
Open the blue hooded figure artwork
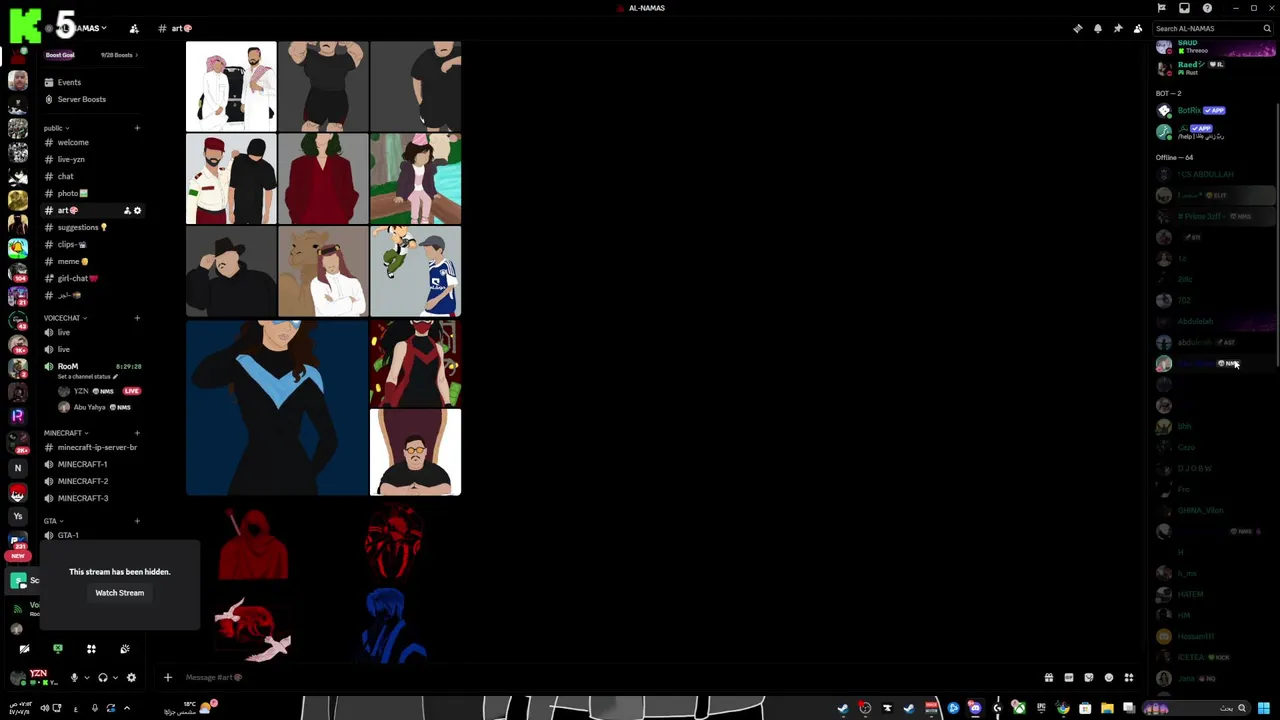(x=394, y=625)
